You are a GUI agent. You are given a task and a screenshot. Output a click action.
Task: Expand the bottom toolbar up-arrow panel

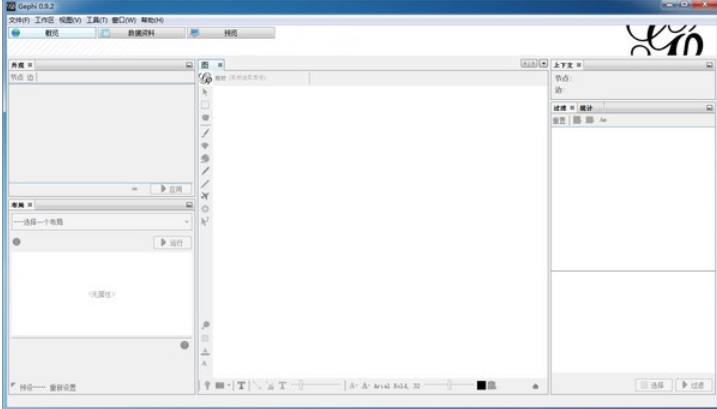point(534,386)
